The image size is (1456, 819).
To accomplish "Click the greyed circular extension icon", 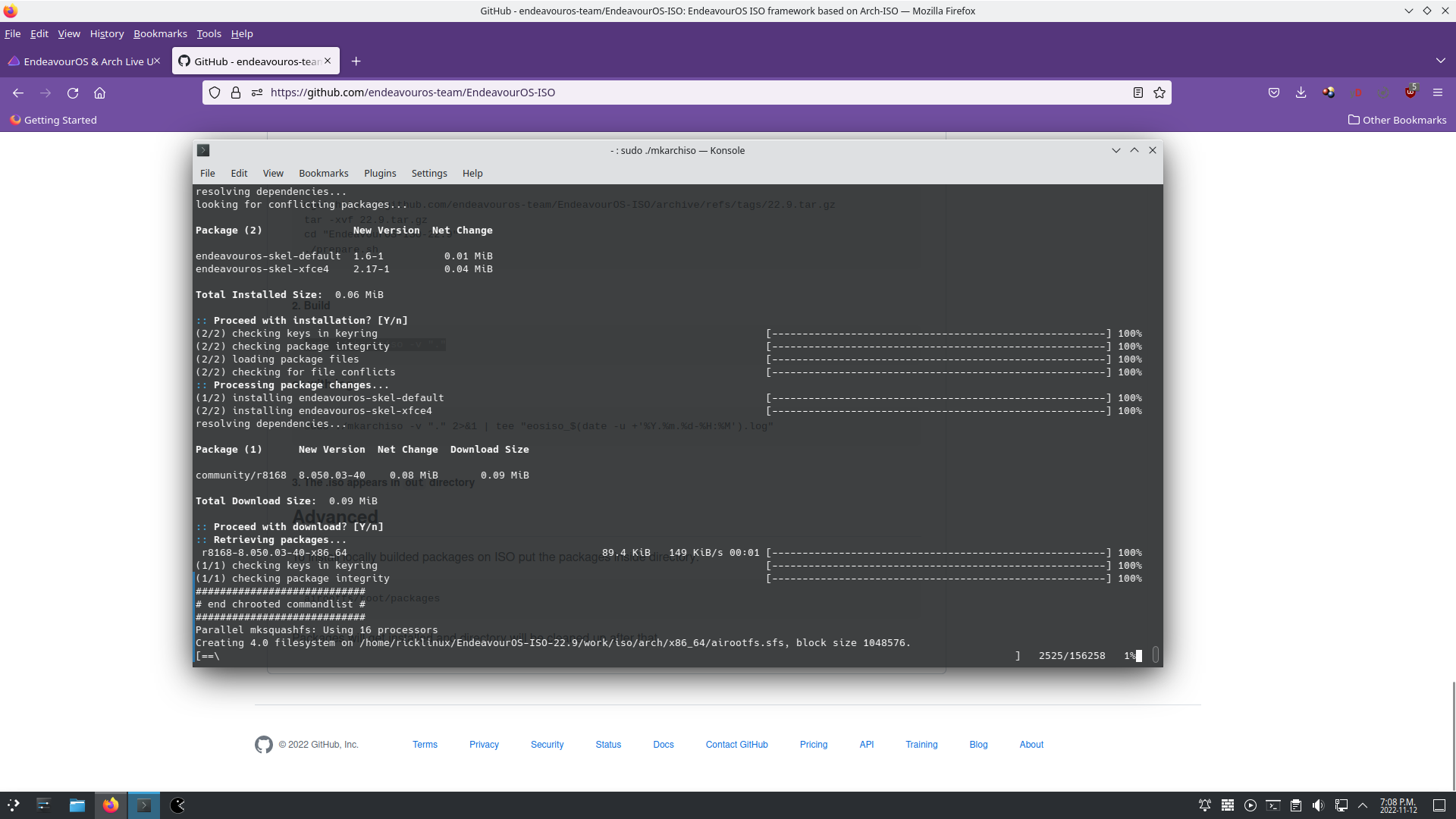I will coord(1383,93).
